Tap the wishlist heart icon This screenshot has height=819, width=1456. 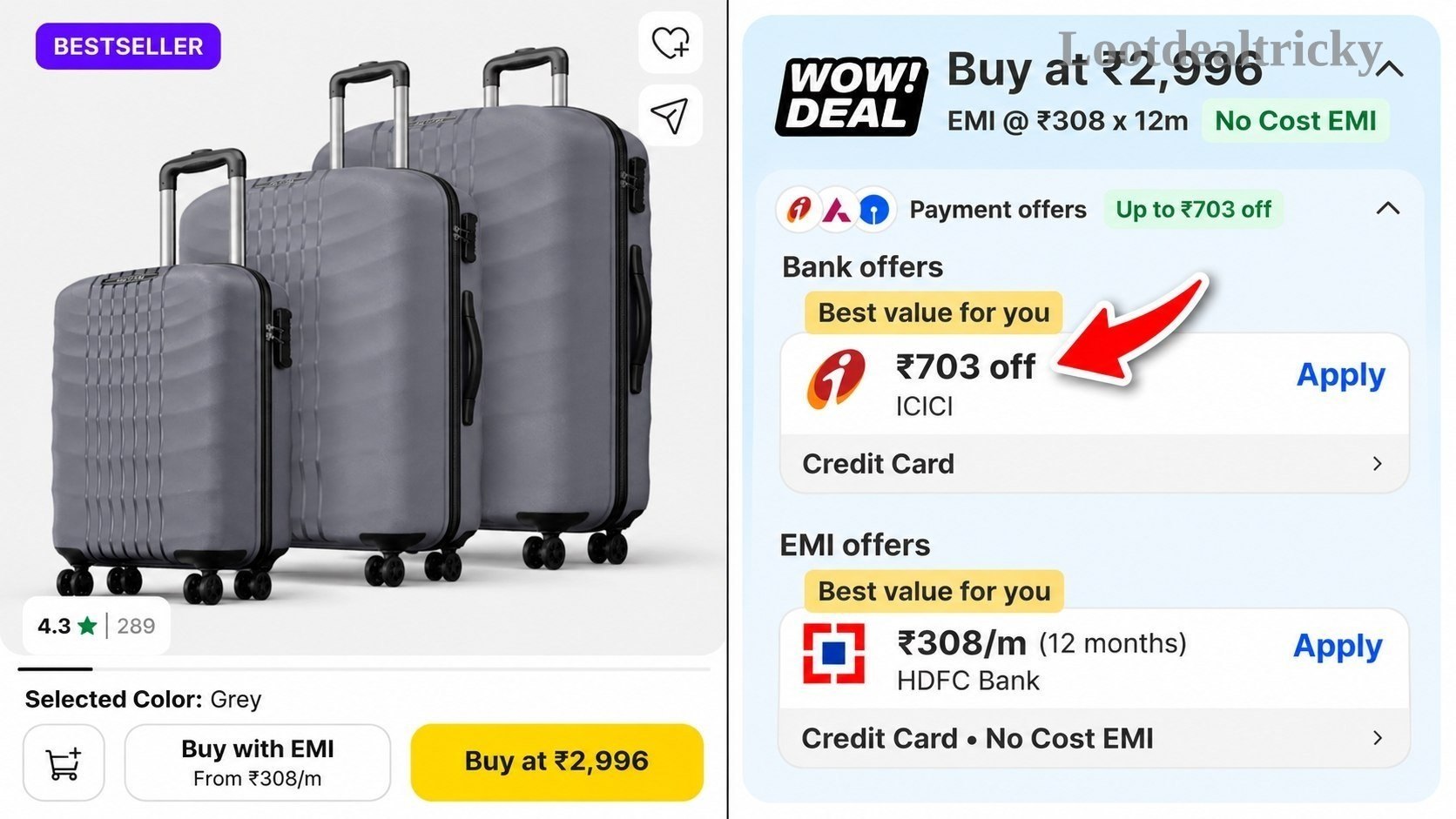(x=671, y=42)
